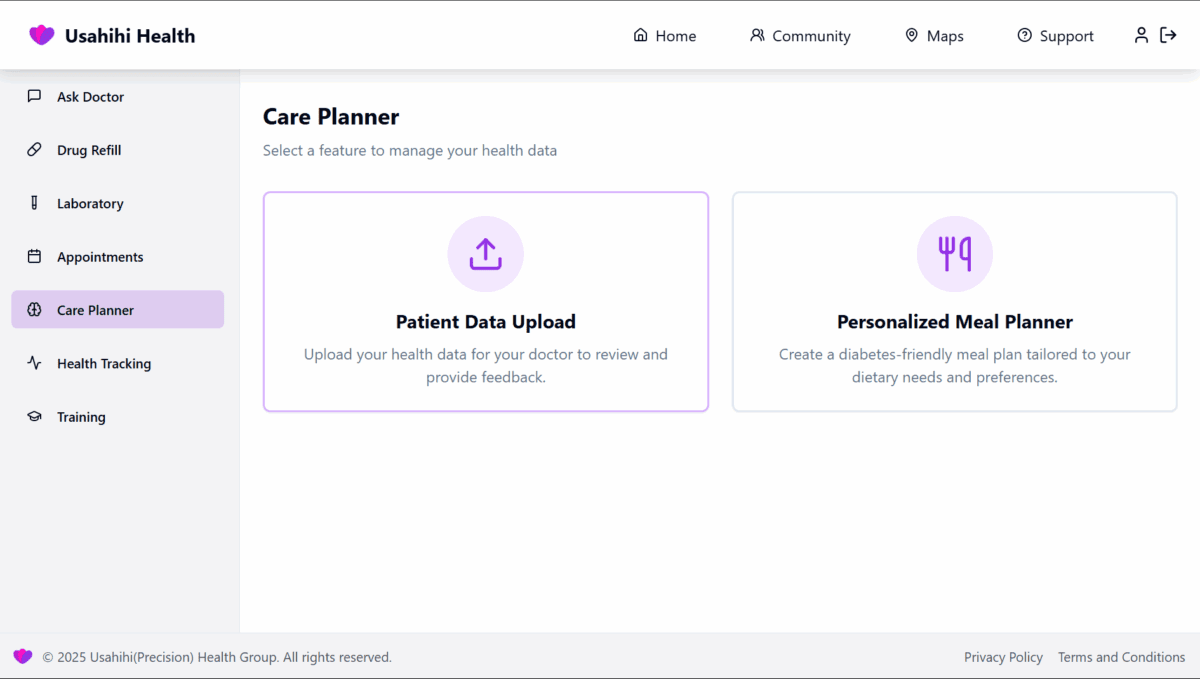Viewport: 1200px width, 679px height.
Task: Open Maps from the top navigation
Action: [x=934, y=36]
